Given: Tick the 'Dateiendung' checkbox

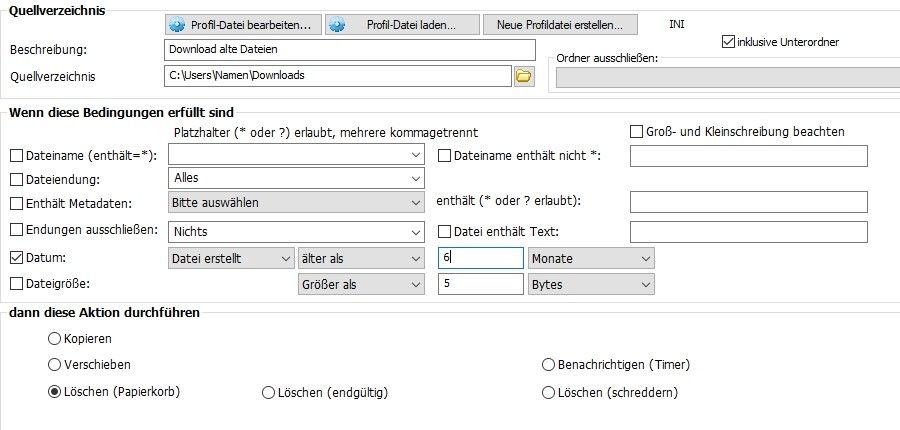Looking at the screenshot, I should coord(16,179).
